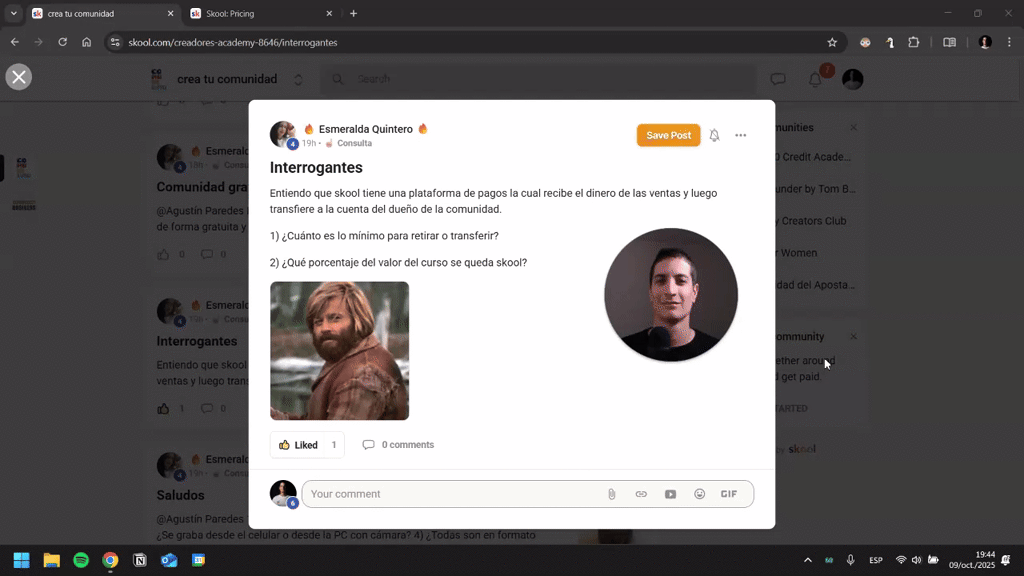Go back in browser history

click(x=14, y=42)
